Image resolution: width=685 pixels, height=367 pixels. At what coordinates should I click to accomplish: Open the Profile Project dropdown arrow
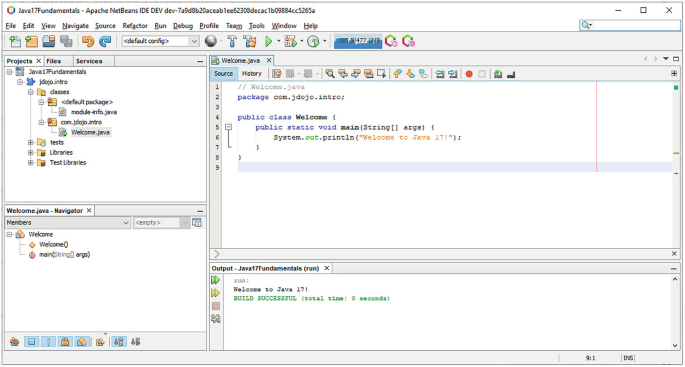(x=325, y=42)
